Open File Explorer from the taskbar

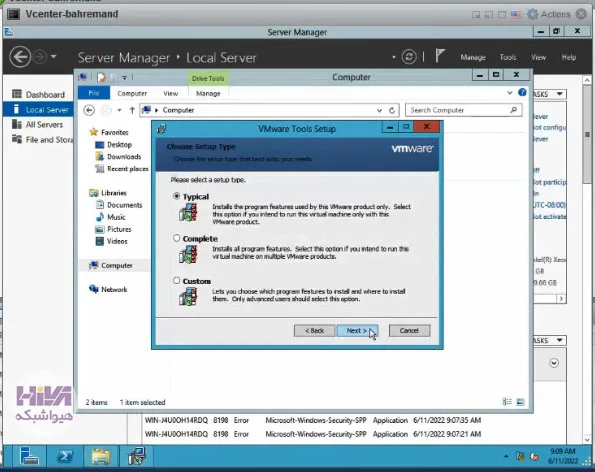[x=101, y=456]
